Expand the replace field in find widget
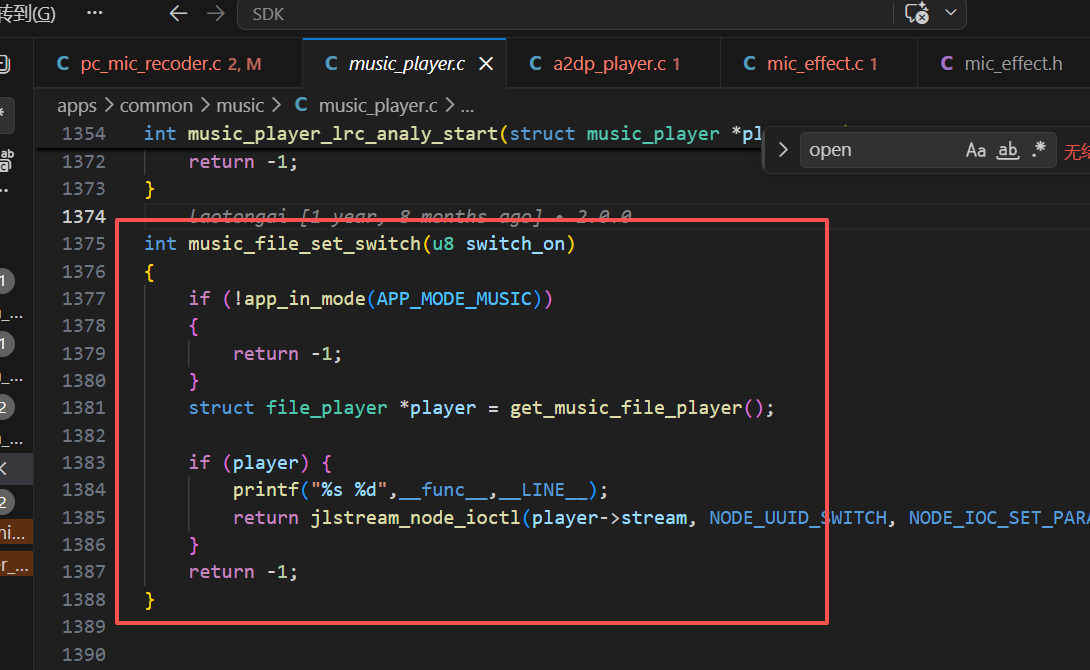 point(783,150)
